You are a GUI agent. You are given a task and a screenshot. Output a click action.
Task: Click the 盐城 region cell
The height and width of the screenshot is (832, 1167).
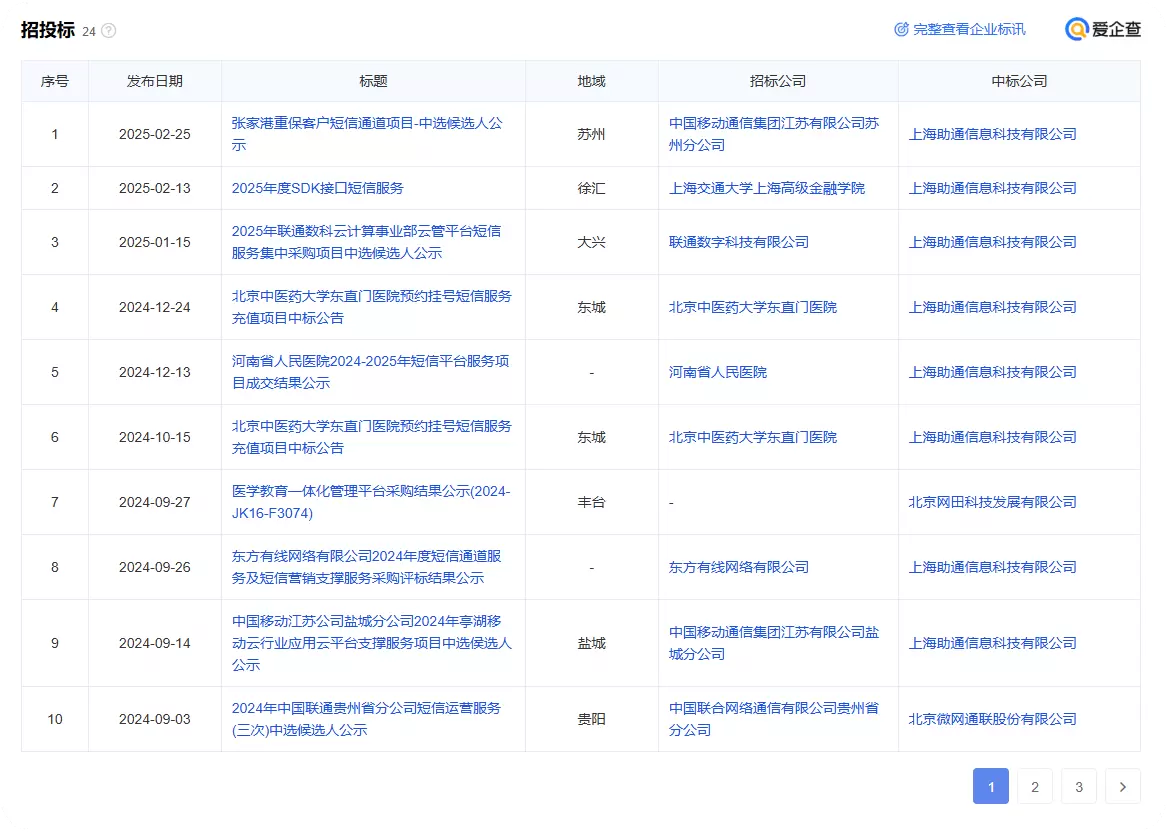click(x=592, y=643)
